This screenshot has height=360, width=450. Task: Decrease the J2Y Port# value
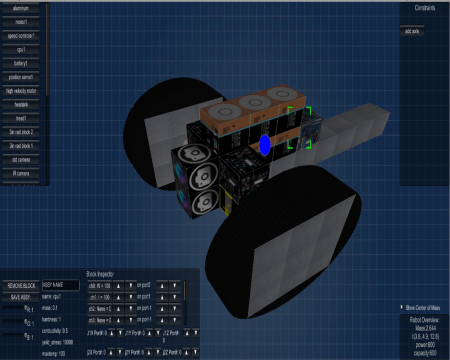(158, 352)
